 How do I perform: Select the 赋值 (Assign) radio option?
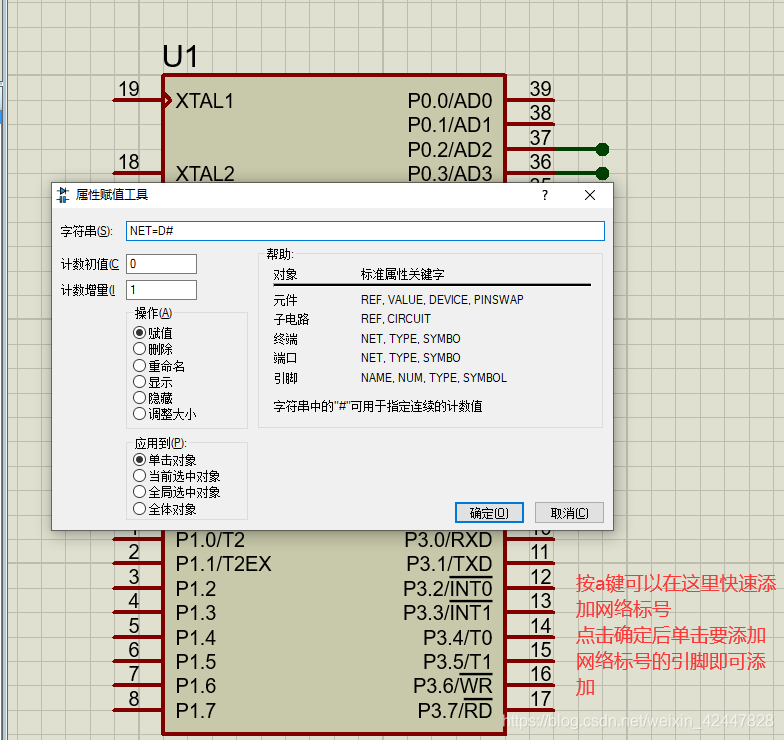tap(153, 332)
